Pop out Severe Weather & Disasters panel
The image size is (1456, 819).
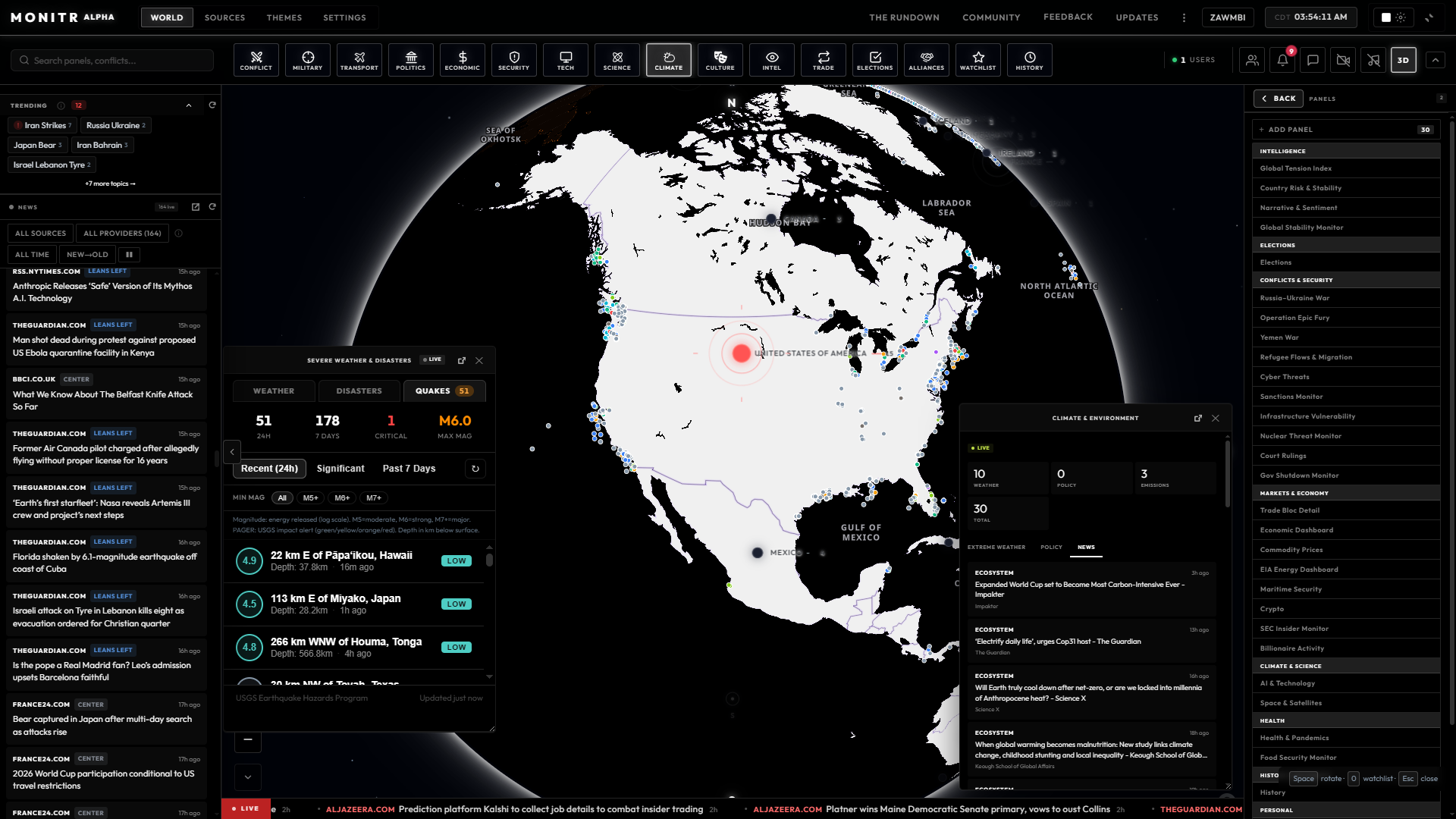(462, 360)
